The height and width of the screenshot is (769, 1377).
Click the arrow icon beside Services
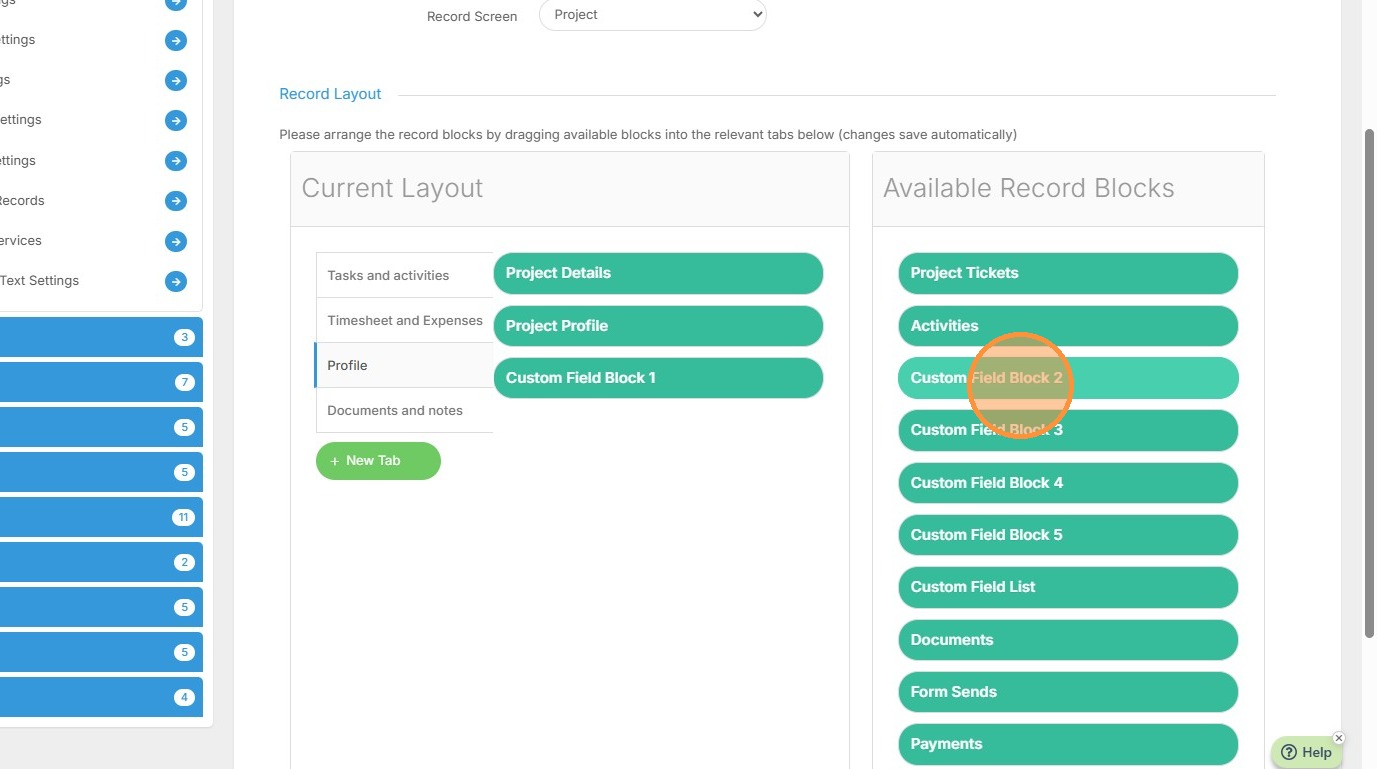coord(176,241)
